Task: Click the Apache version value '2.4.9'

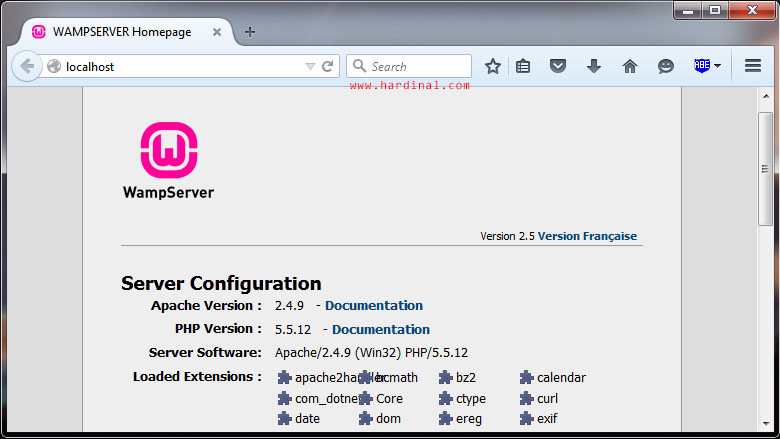Action: [x=289, y=305]
